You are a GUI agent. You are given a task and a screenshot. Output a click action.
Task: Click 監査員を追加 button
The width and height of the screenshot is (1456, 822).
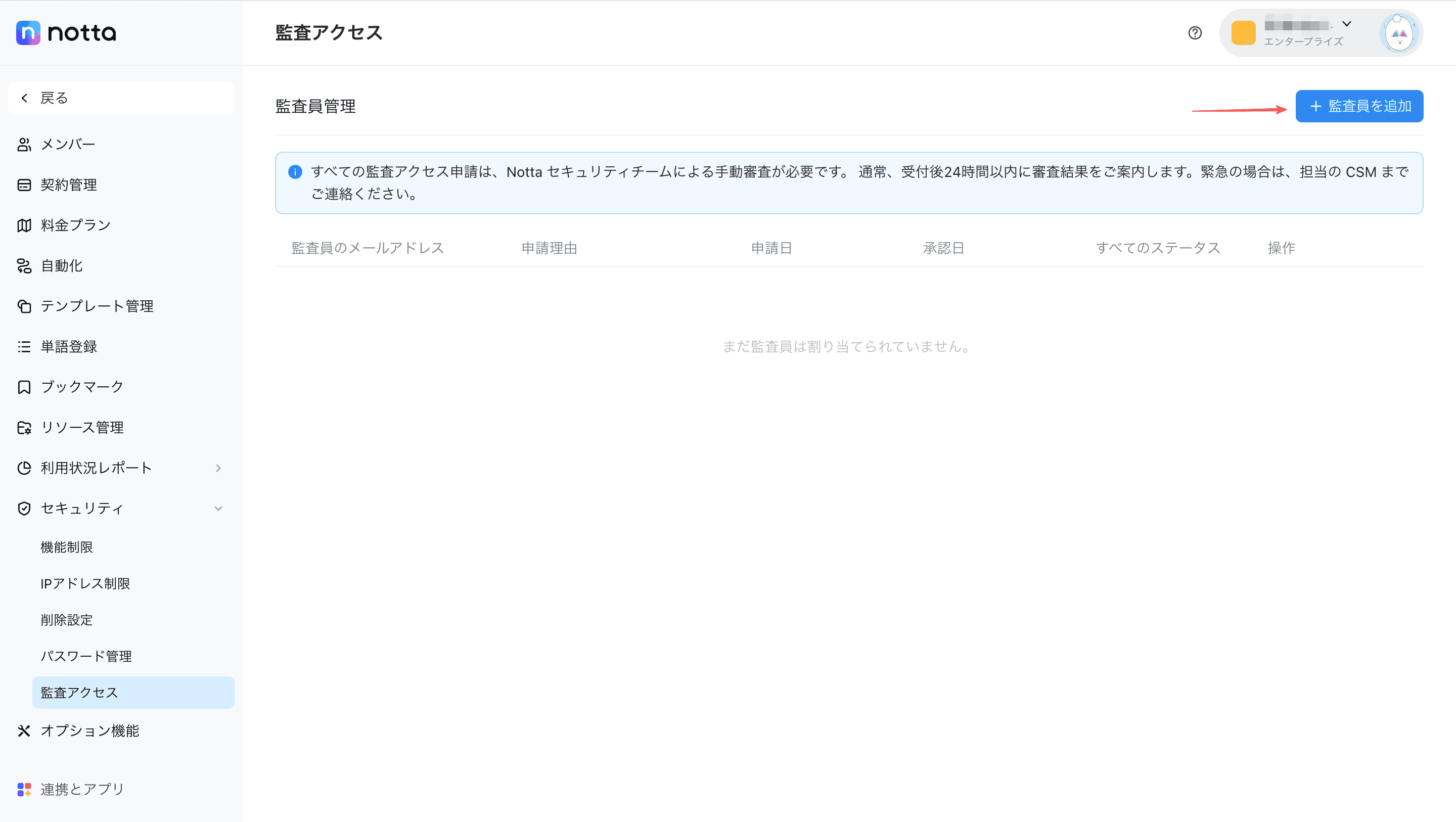[1359, 106]
